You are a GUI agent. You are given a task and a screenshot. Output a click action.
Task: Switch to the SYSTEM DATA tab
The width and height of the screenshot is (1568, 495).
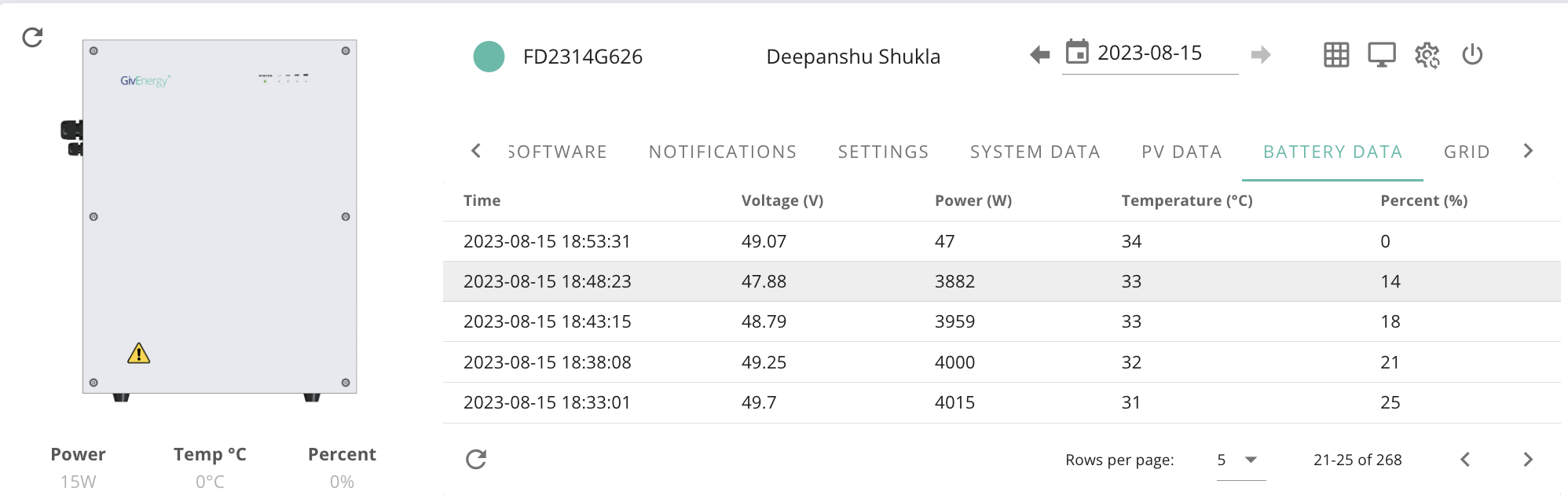tap(1035, 152)
